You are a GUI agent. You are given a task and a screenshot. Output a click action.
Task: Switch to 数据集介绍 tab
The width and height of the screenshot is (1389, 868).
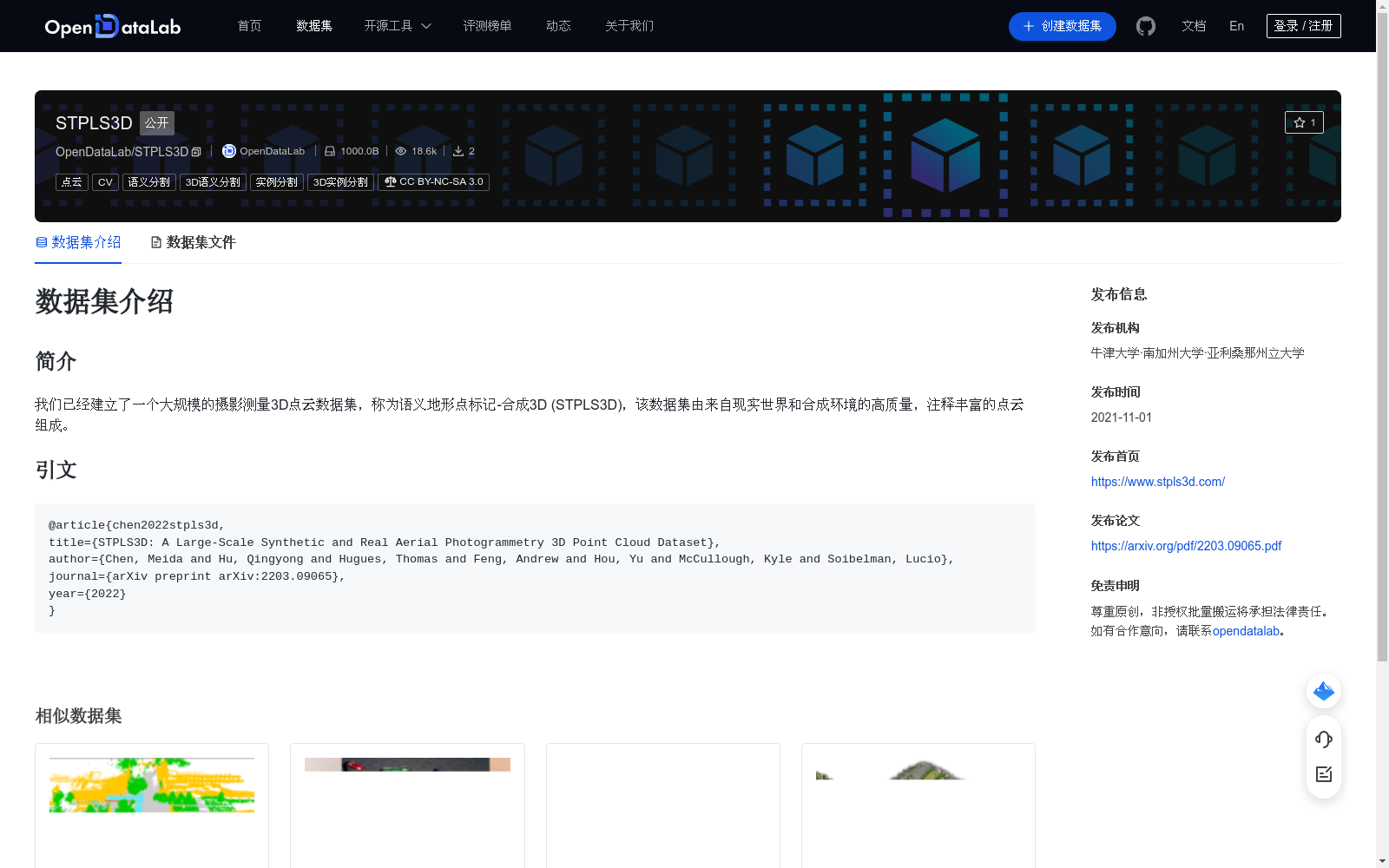[78, 242]
